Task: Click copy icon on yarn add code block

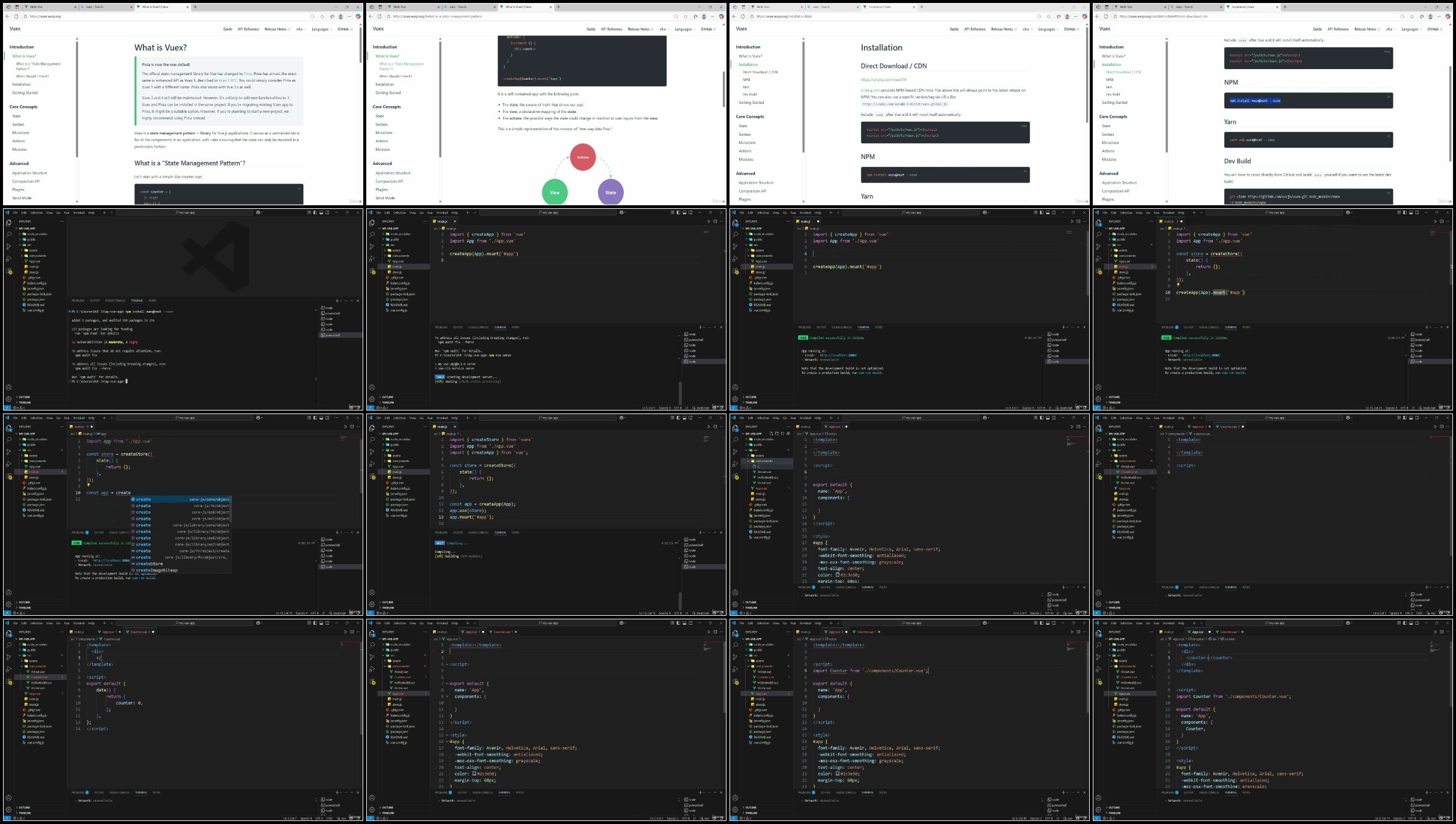Action: (1388, 136)
